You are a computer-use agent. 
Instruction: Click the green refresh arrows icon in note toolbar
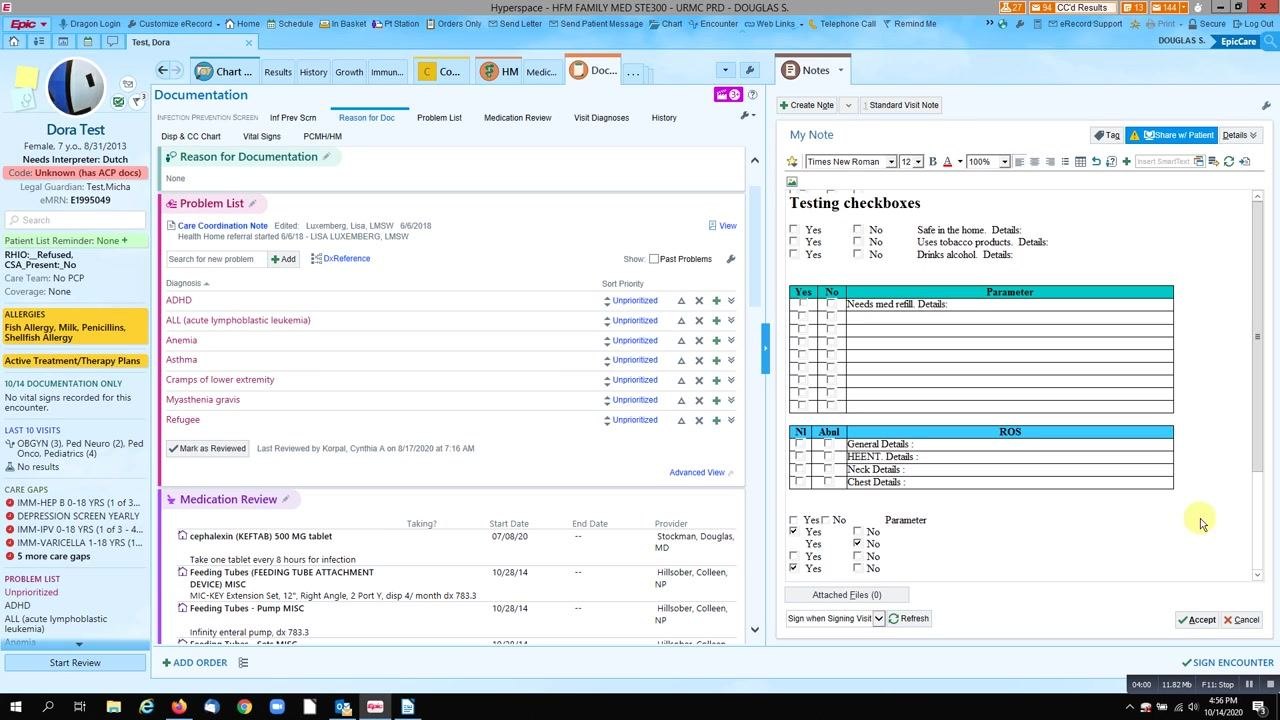pyautogui.click(x=1229, y=162)
